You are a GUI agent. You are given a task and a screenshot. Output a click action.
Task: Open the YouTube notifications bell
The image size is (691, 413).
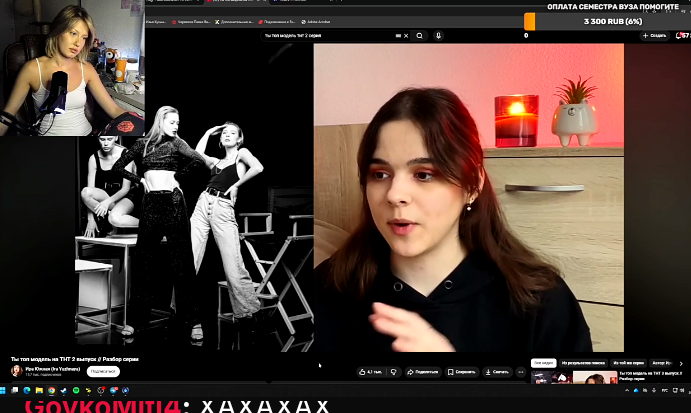point(679,36)
